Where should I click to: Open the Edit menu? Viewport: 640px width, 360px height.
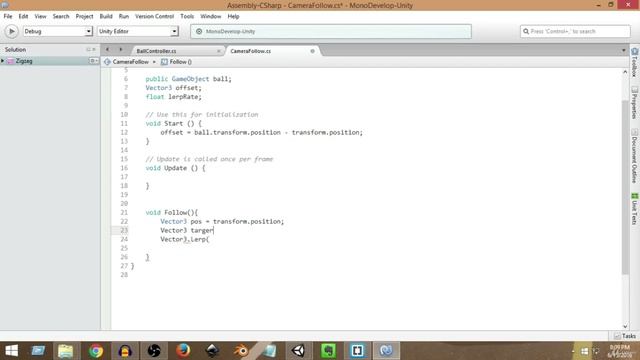coord(23,16)
